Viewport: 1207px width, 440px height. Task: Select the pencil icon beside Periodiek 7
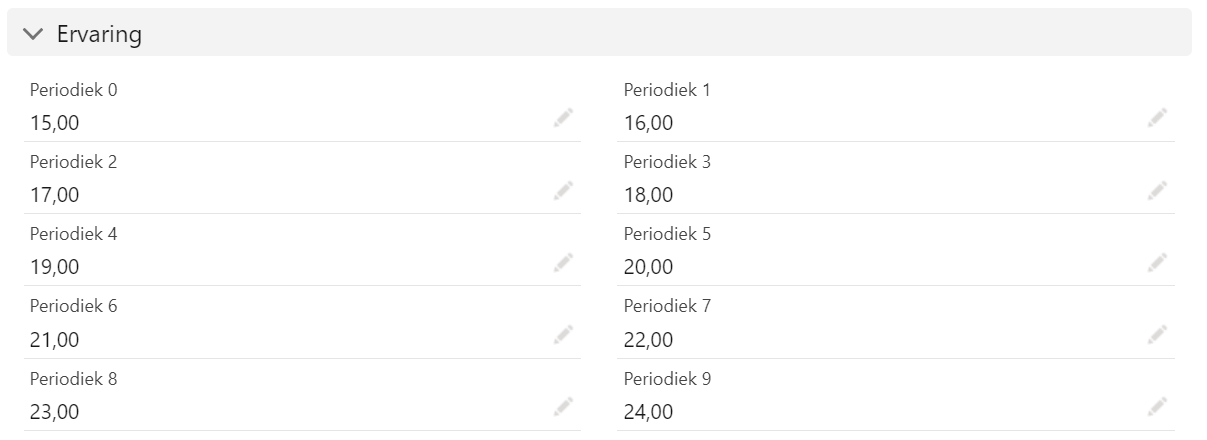[1158, 334]
